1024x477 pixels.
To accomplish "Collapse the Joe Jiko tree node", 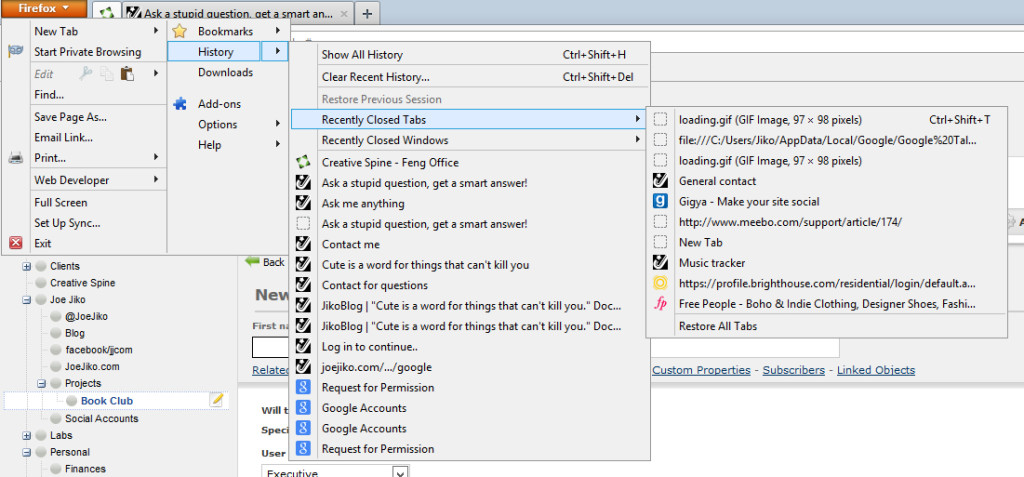I will [27, 299].
